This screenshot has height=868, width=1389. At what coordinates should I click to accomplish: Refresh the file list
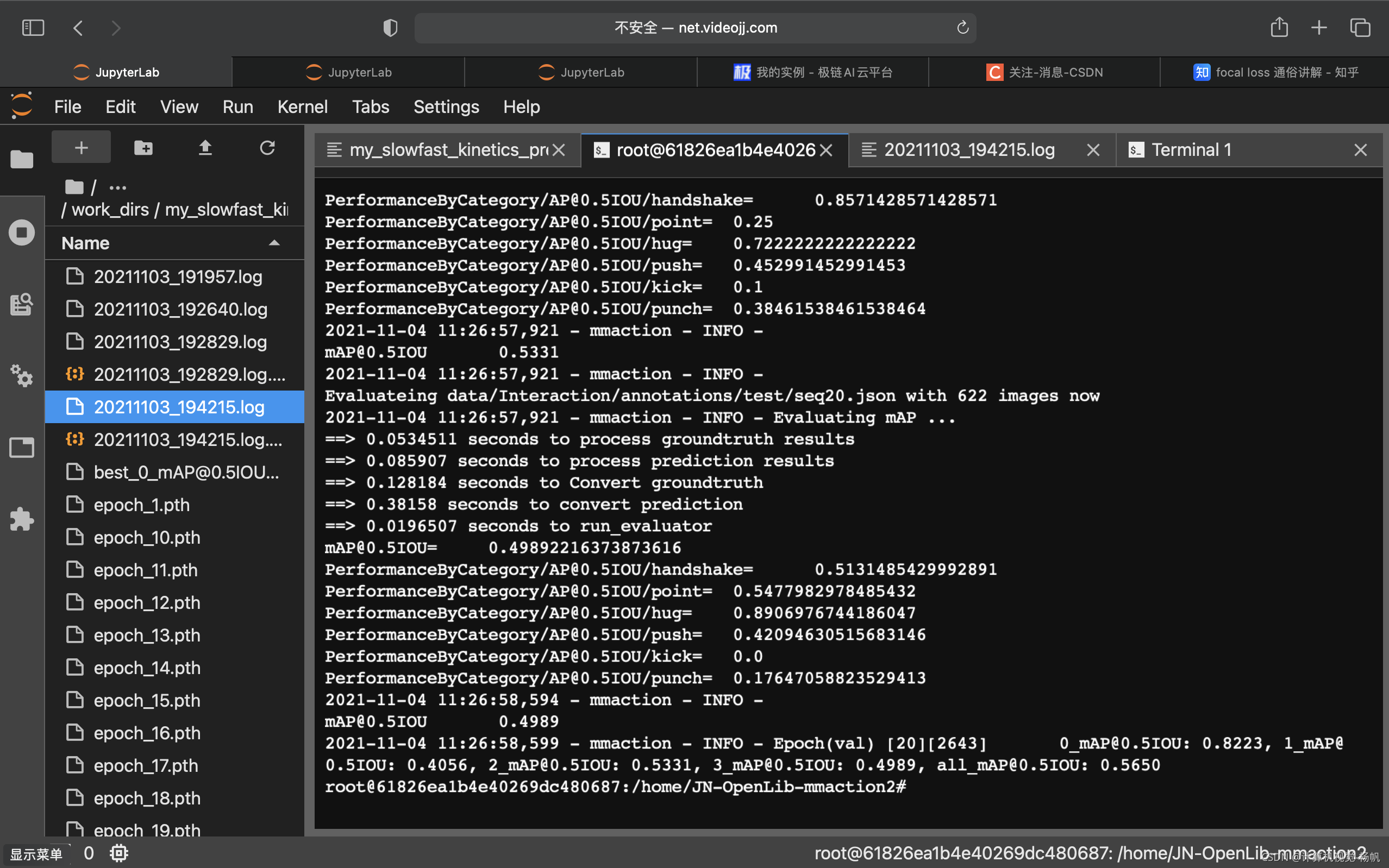coord(267,148)
